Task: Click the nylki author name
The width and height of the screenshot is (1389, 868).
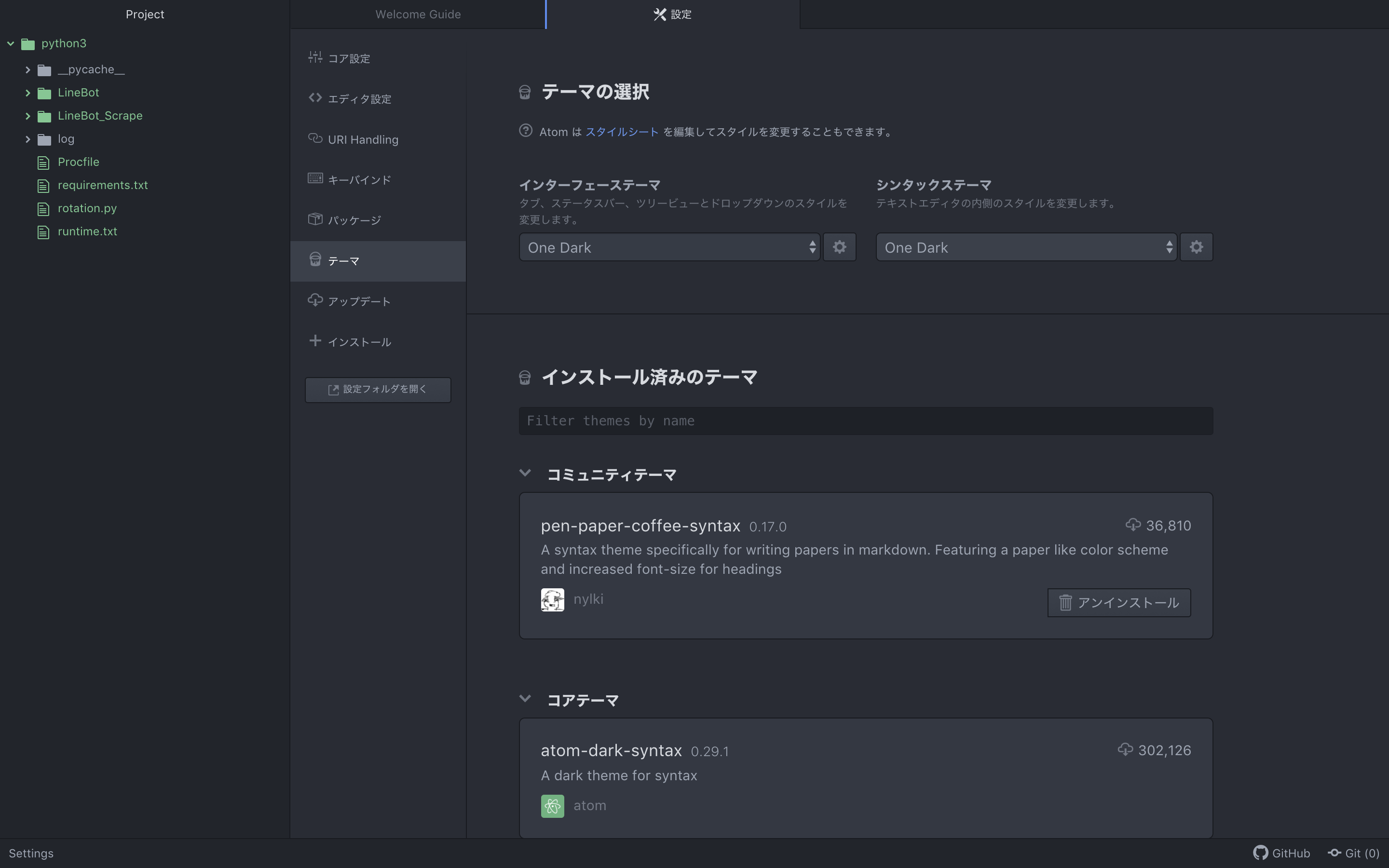Action: coord(588,599)
